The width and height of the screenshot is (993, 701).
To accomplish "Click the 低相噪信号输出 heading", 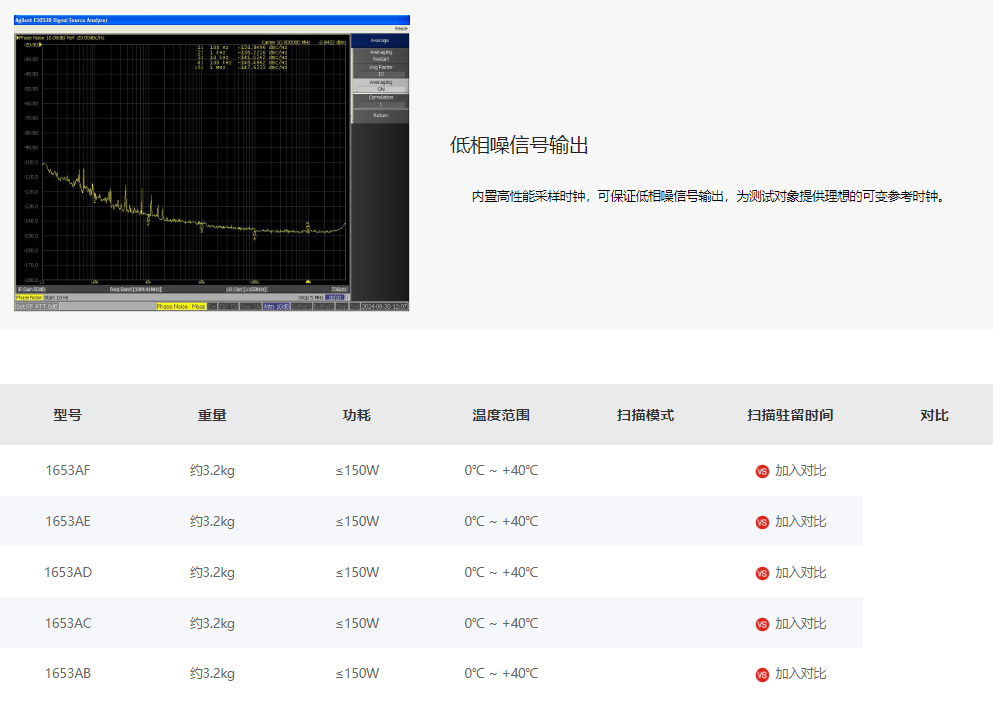I will coord(519,146).
